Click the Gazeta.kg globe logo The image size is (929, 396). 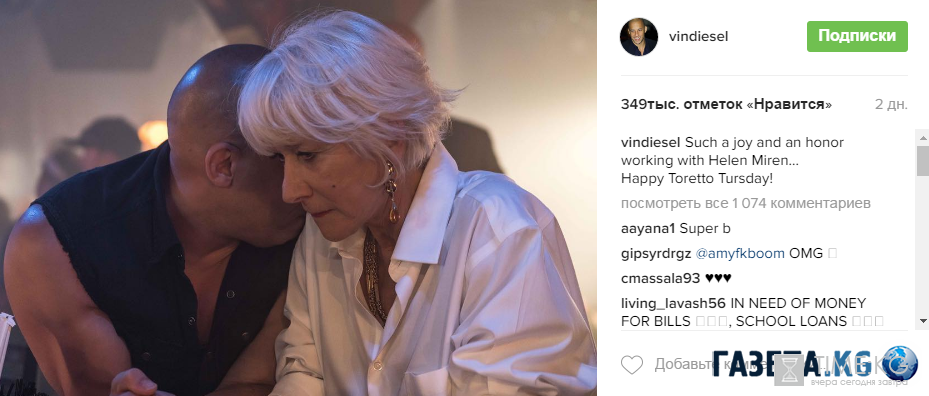(899, 363)
